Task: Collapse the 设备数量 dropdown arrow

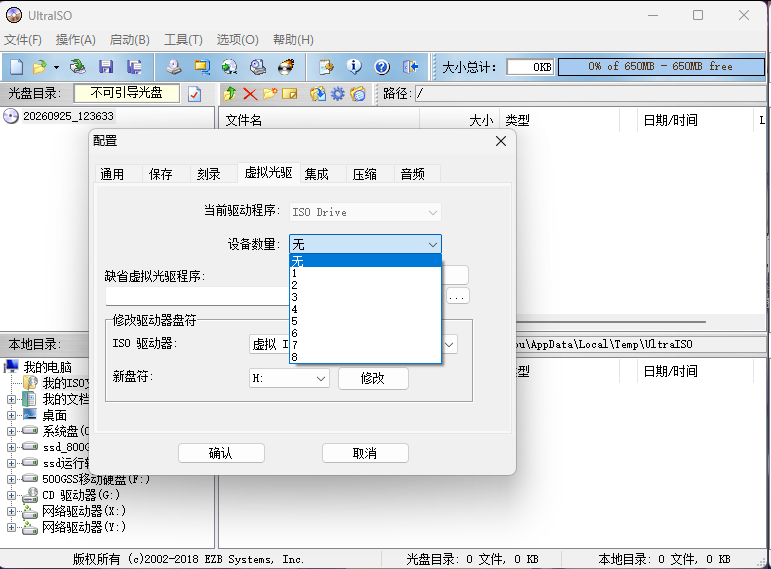Action: [x=432, y=244]
